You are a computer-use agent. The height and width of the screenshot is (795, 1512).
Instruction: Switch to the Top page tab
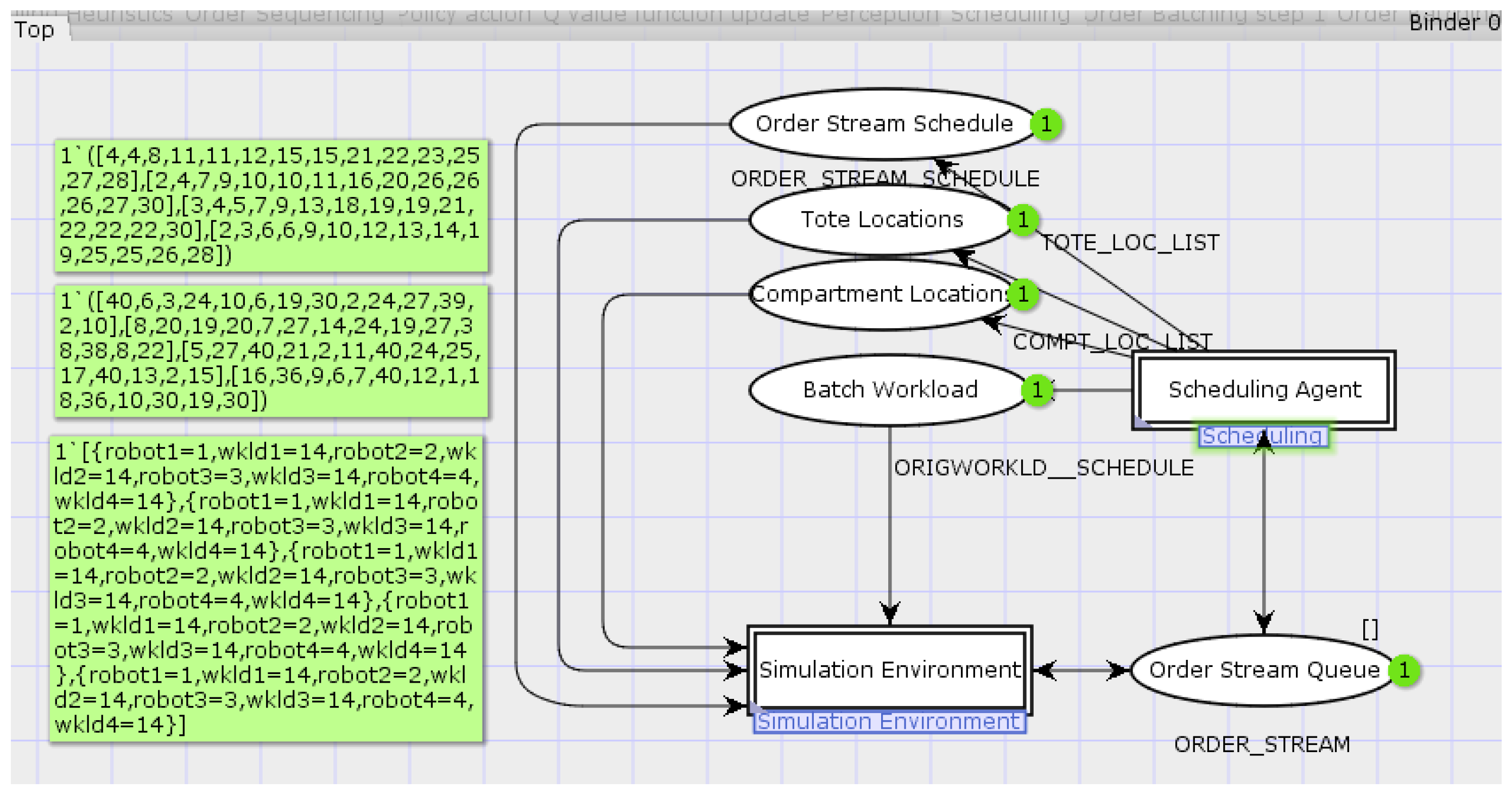pos(34,30)
